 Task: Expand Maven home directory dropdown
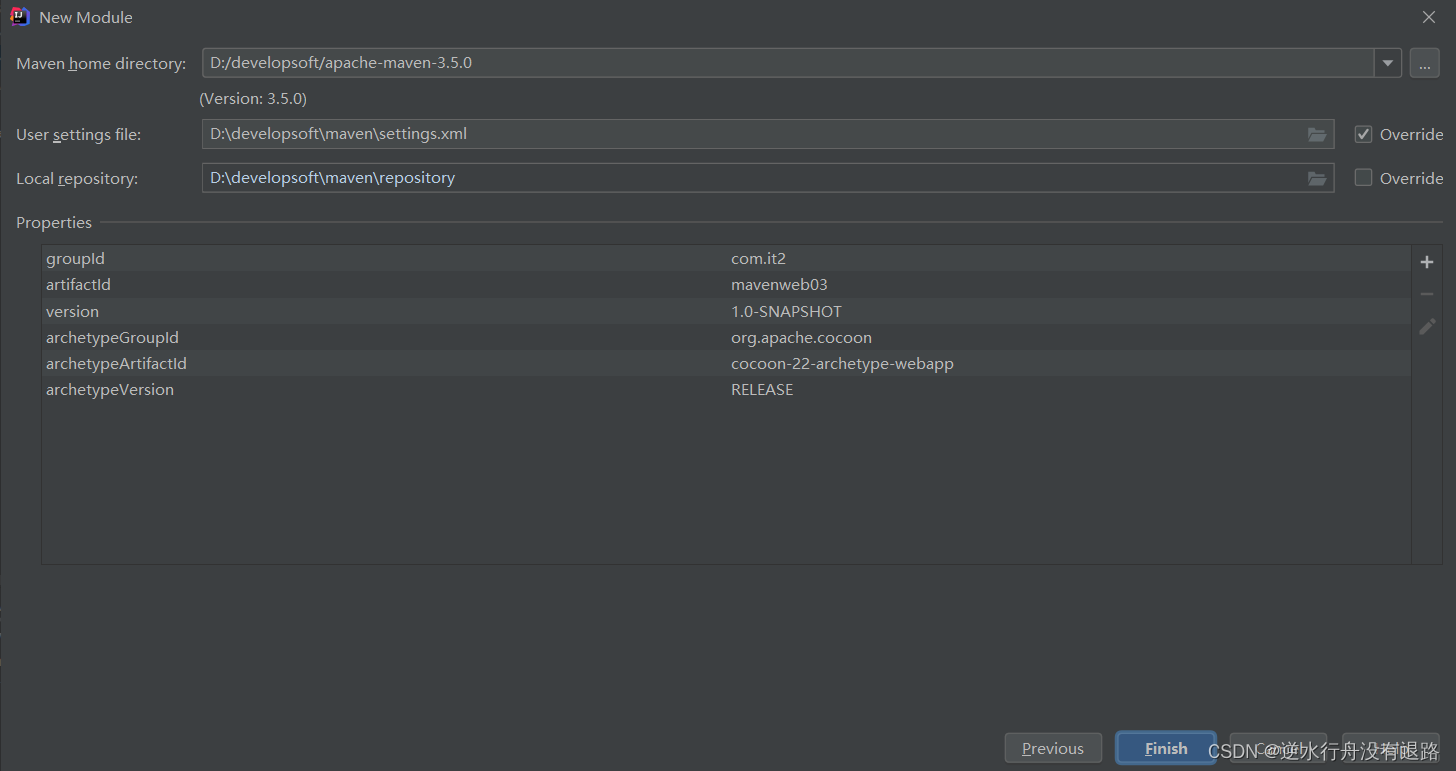click(1387, 63)
